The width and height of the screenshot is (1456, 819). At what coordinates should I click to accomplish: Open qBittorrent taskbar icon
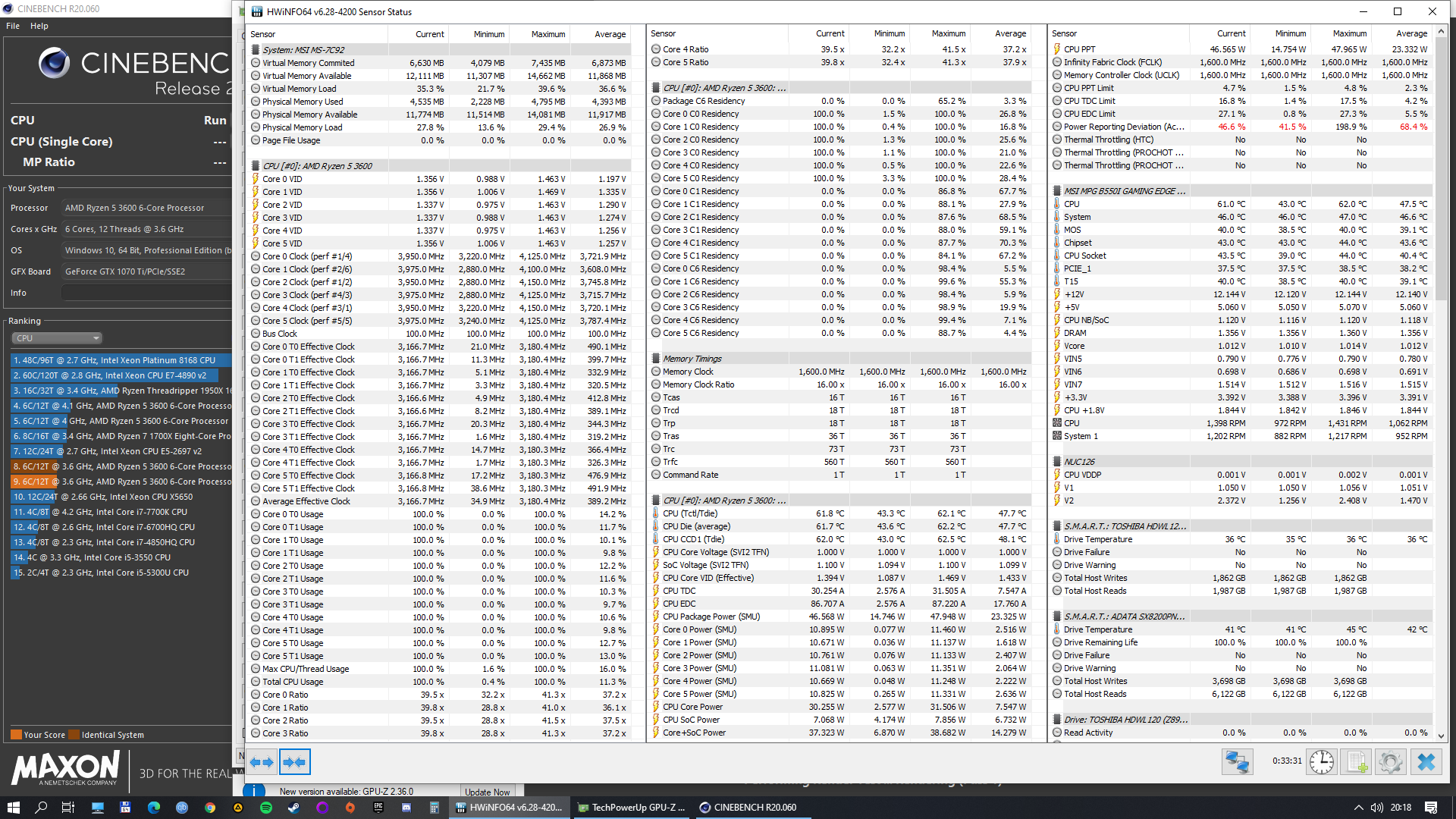[x=182, y=808]
